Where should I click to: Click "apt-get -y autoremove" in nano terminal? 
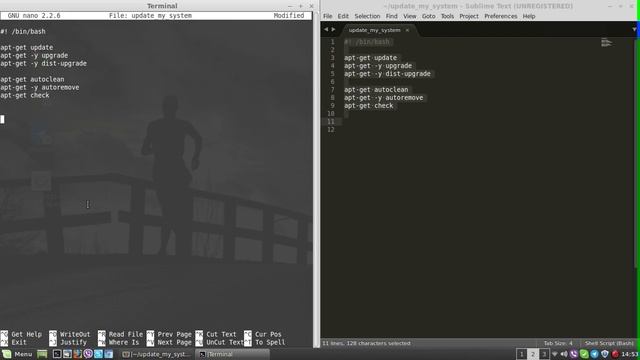tap(40, 87)
